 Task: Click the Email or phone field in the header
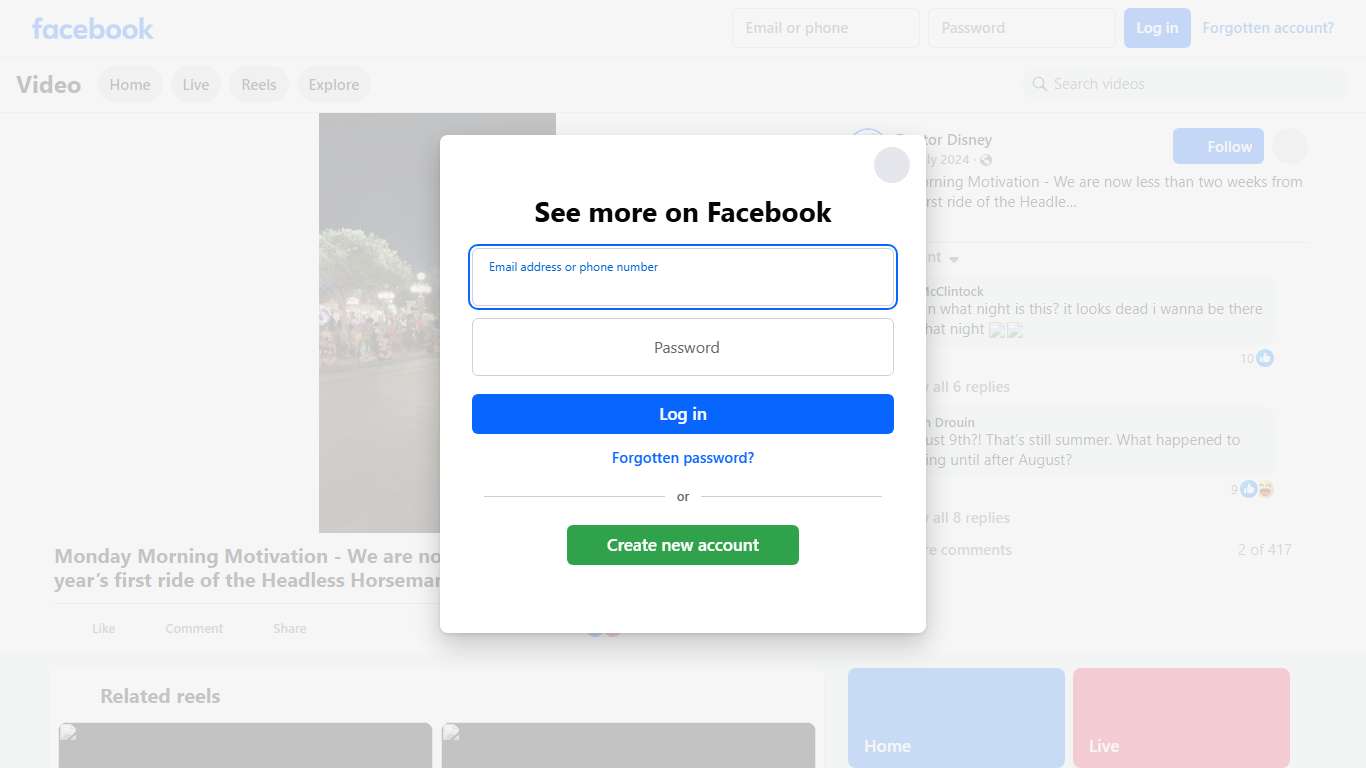tap(826, 28)
